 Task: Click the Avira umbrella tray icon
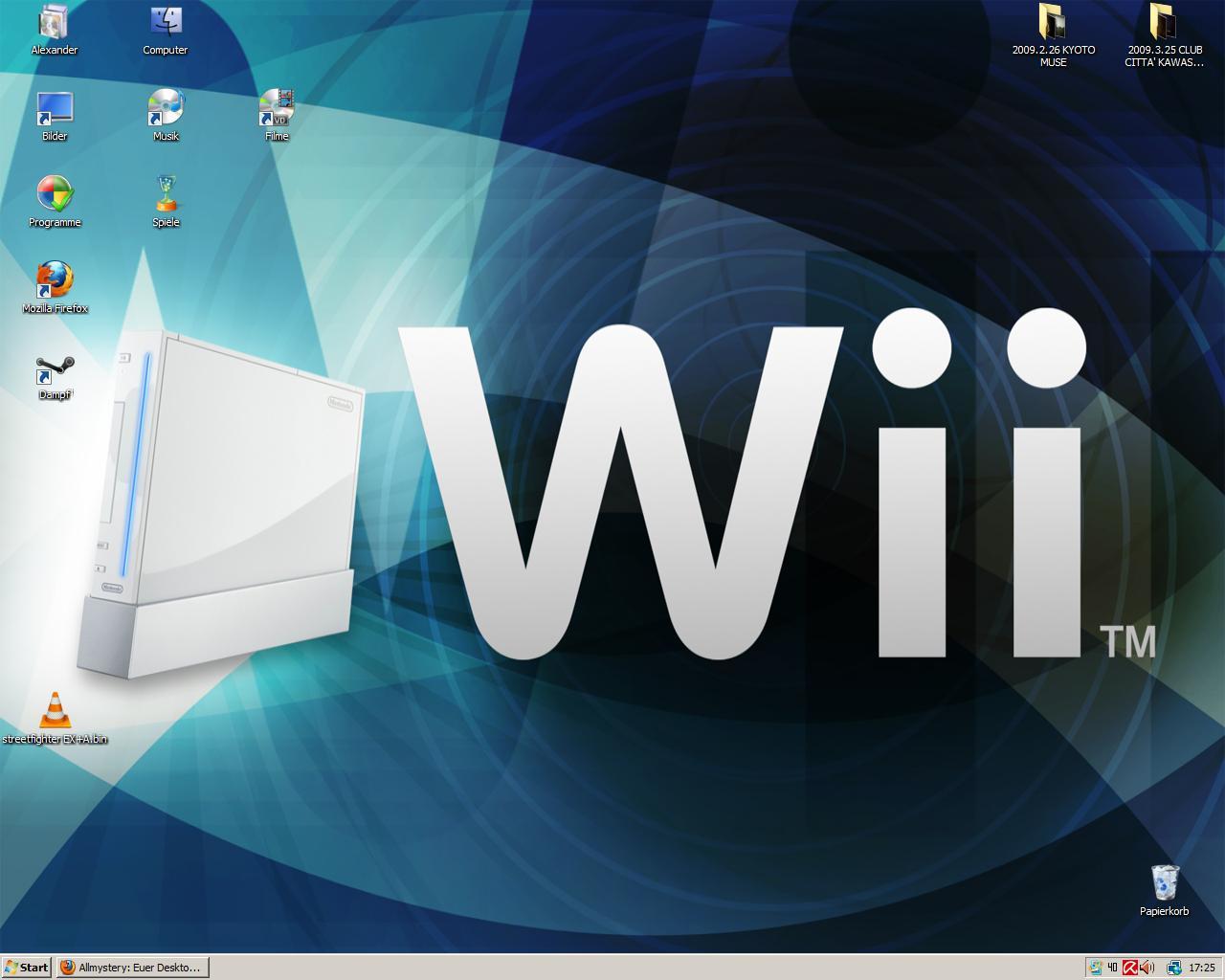1129,968
